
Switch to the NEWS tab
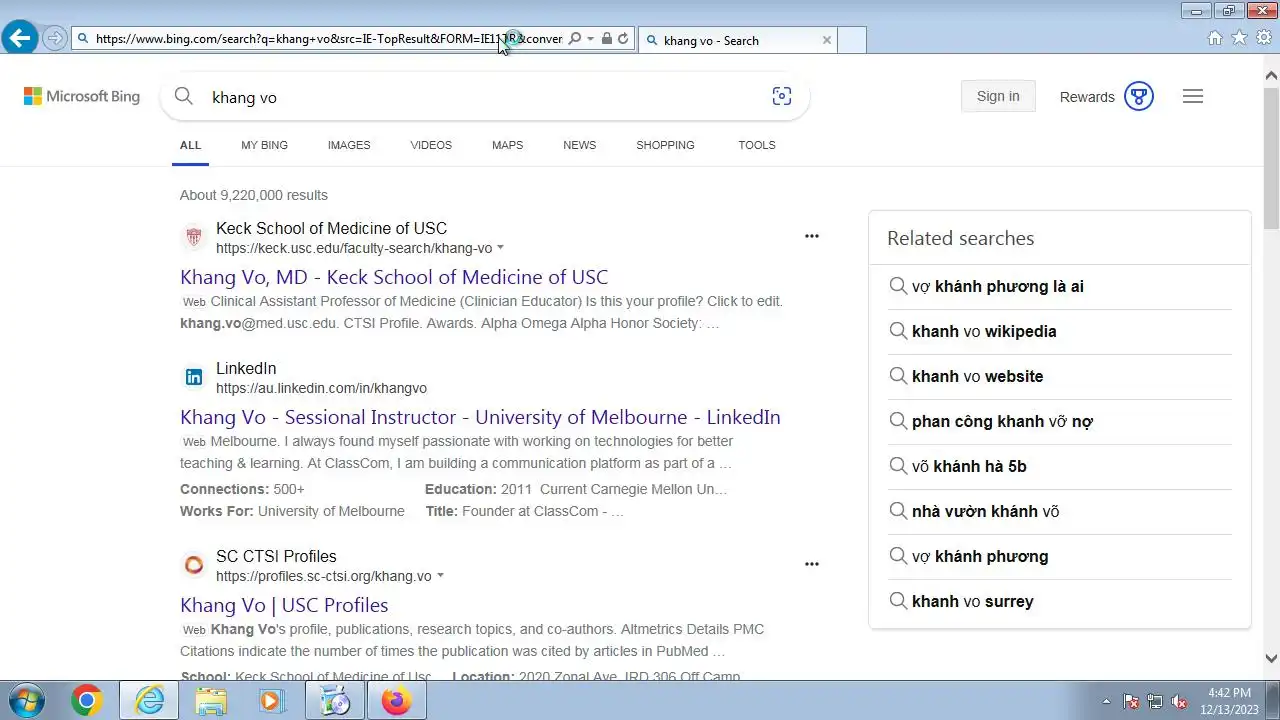click(x=579, y=145)
